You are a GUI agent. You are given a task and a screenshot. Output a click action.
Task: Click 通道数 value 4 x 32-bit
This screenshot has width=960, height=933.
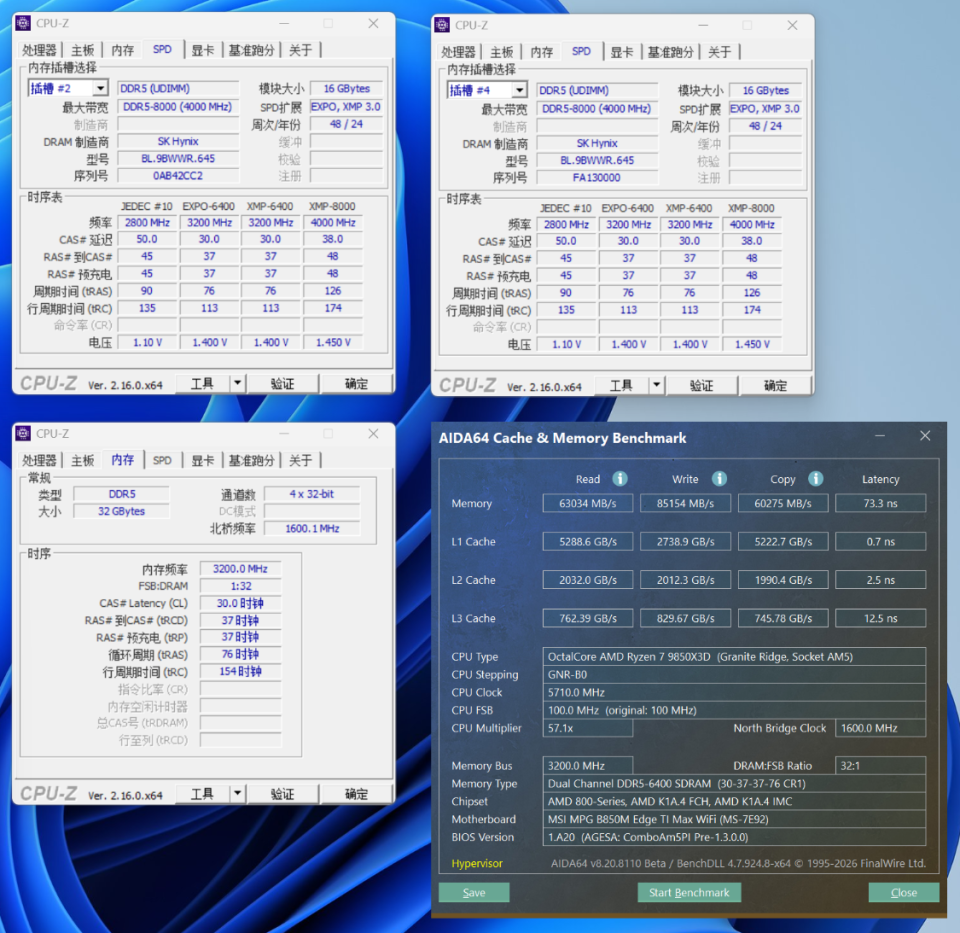coord(312,494)
